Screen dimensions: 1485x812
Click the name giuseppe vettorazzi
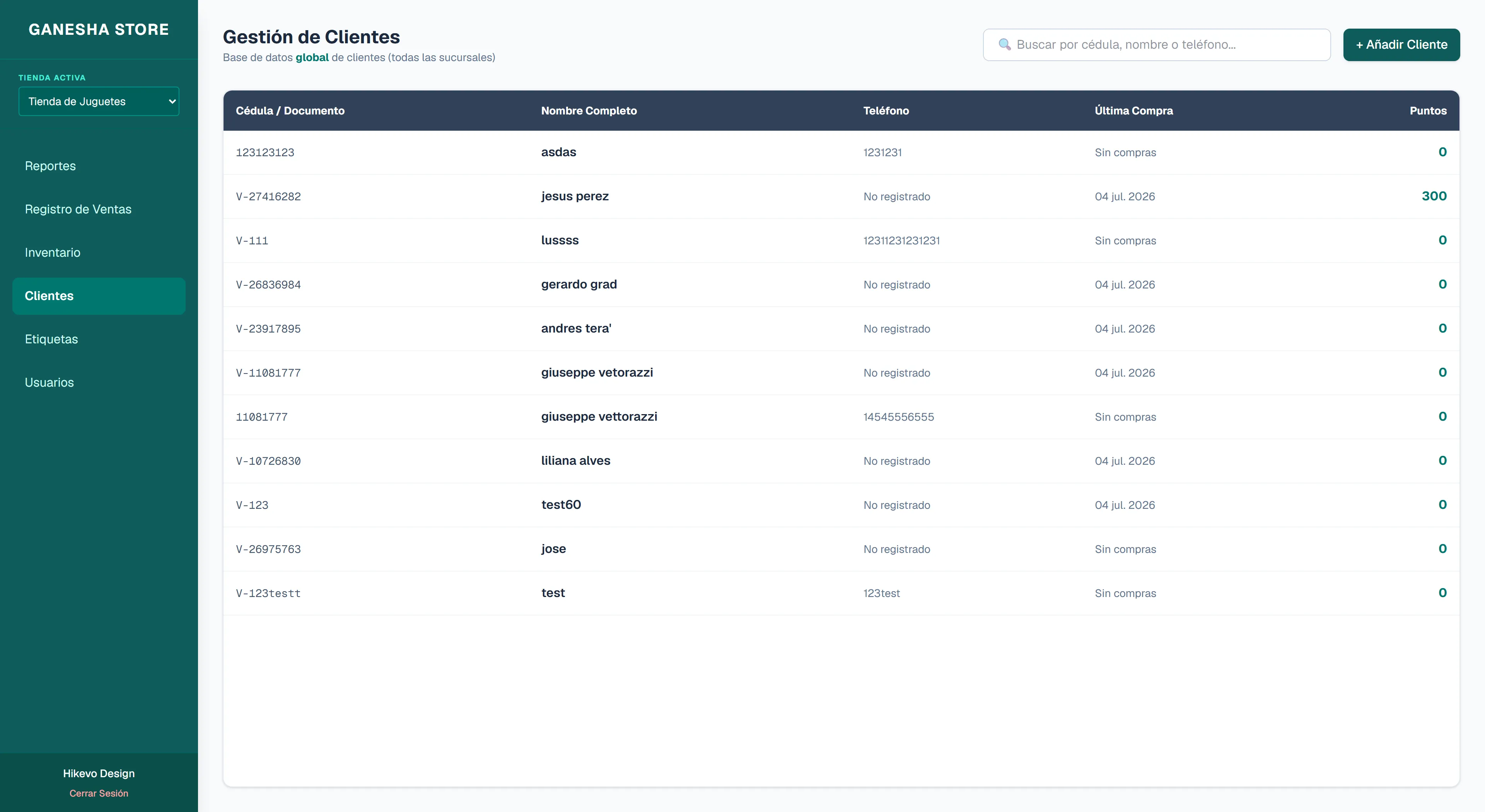(599, 417)
